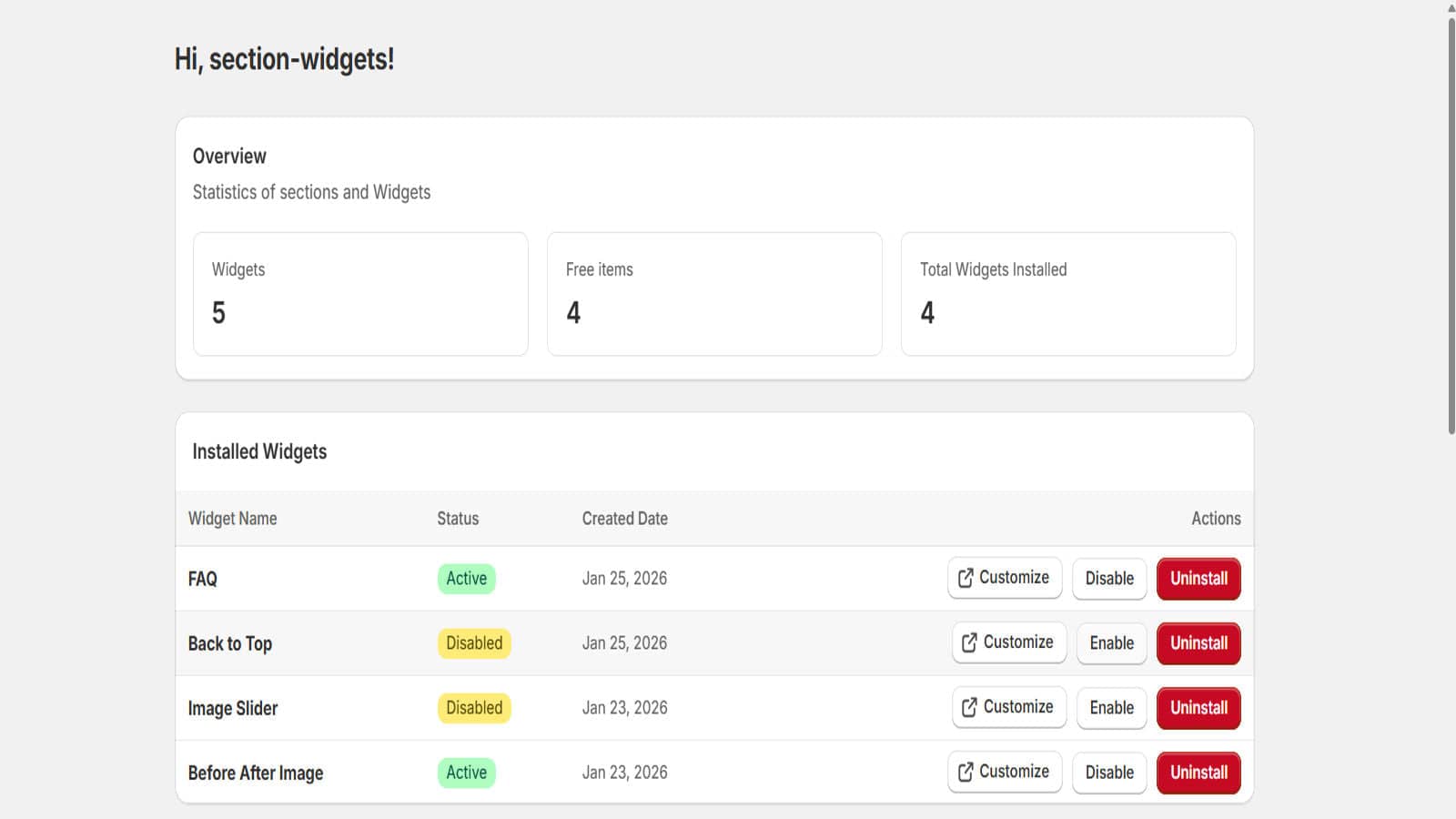Click the external-link icon on FAQ's Customize button

(964, 577)
